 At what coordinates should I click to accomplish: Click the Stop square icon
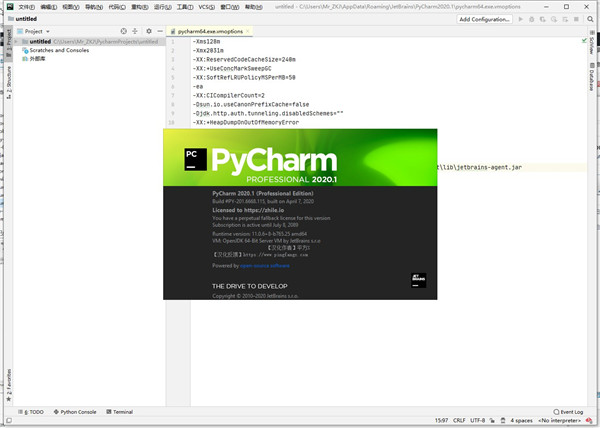coord(576,19)
